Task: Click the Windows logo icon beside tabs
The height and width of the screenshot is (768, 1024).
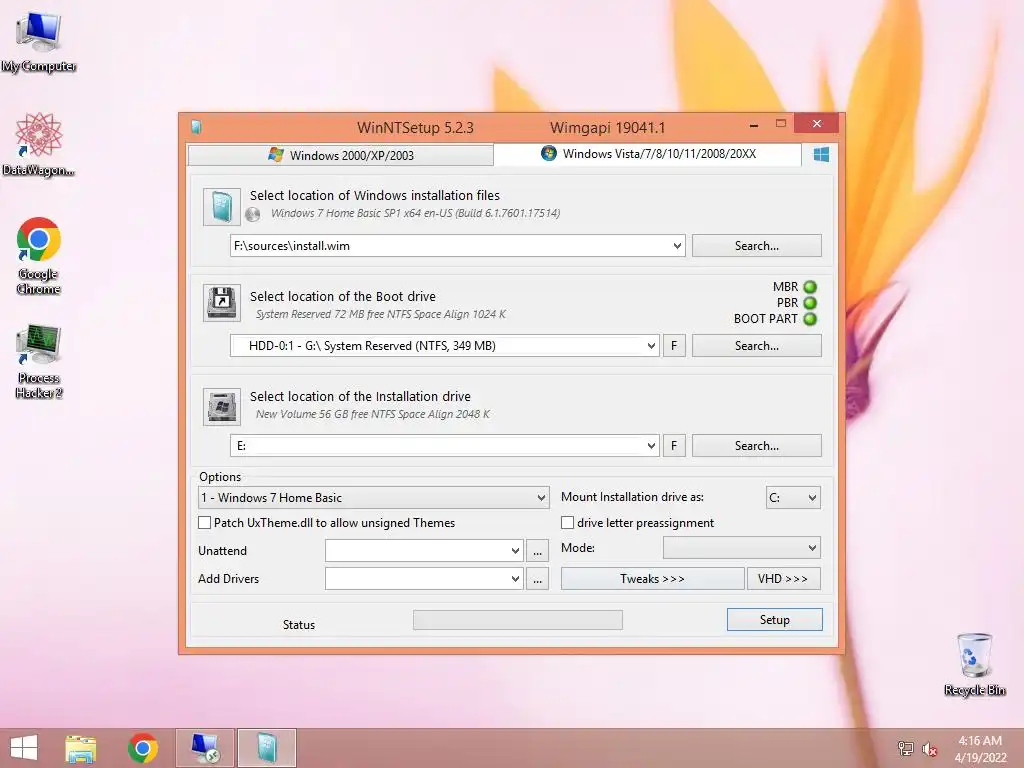Action: click(821, 154)
